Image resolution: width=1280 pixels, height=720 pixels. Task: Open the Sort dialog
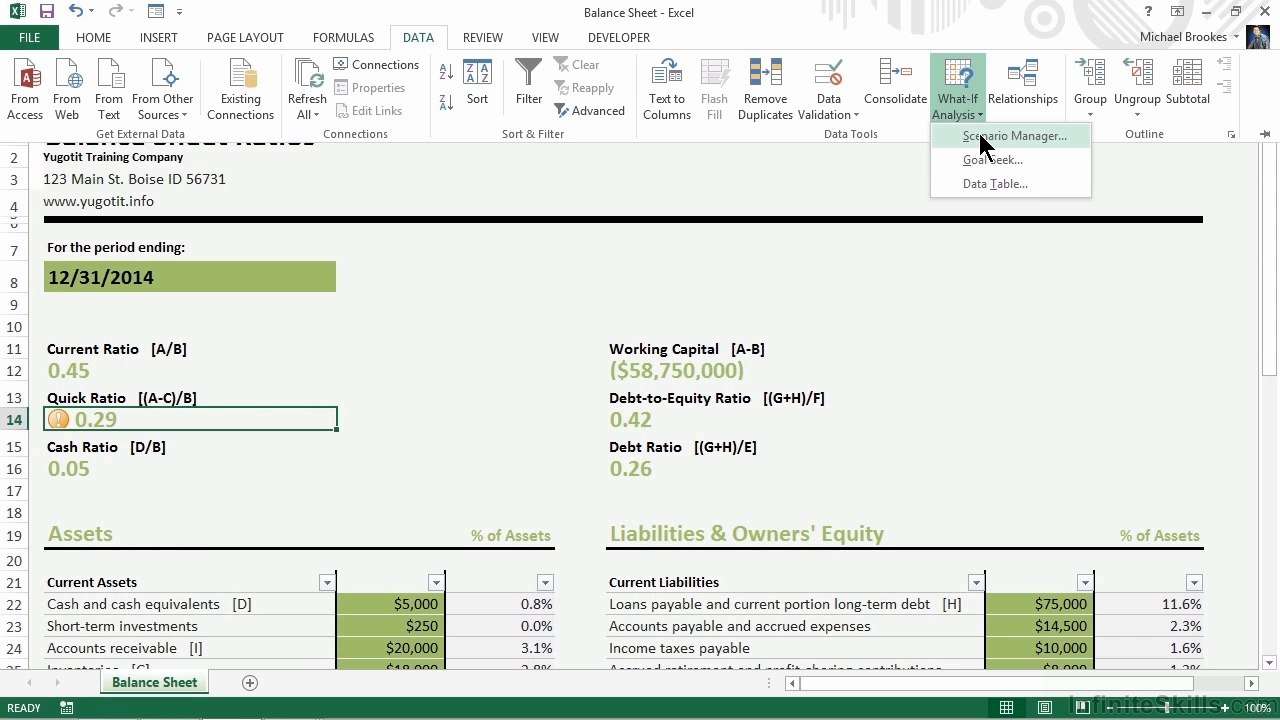477,83
